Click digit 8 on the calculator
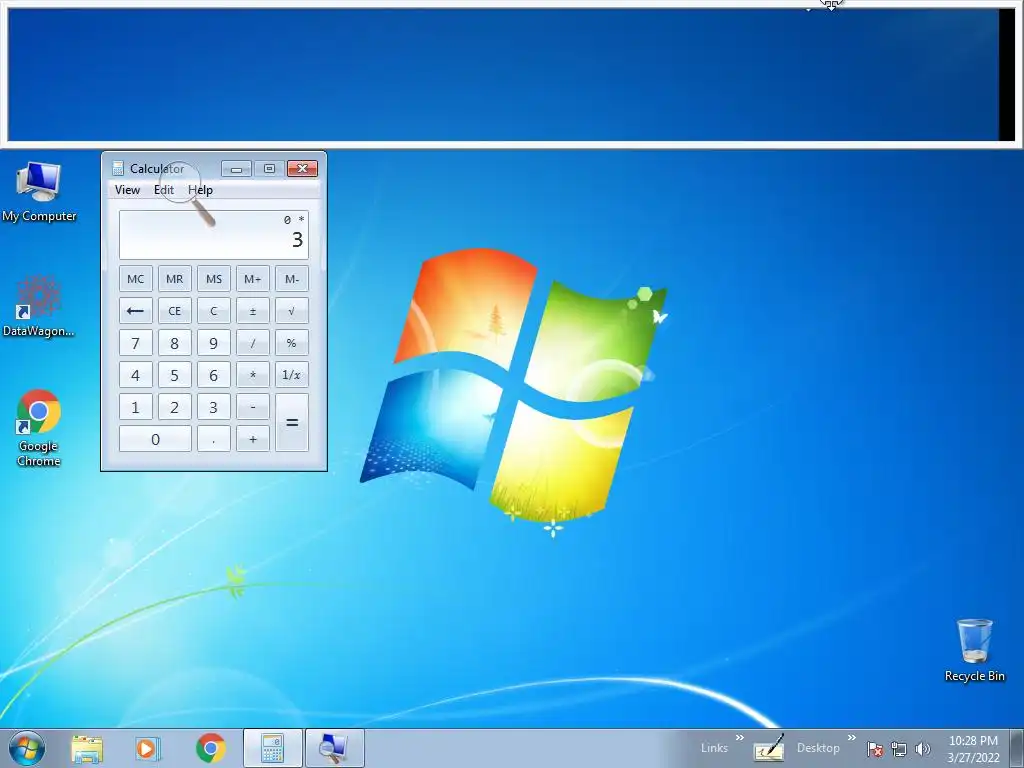This screenshot has width=1024, height=768. pos(174,343)
